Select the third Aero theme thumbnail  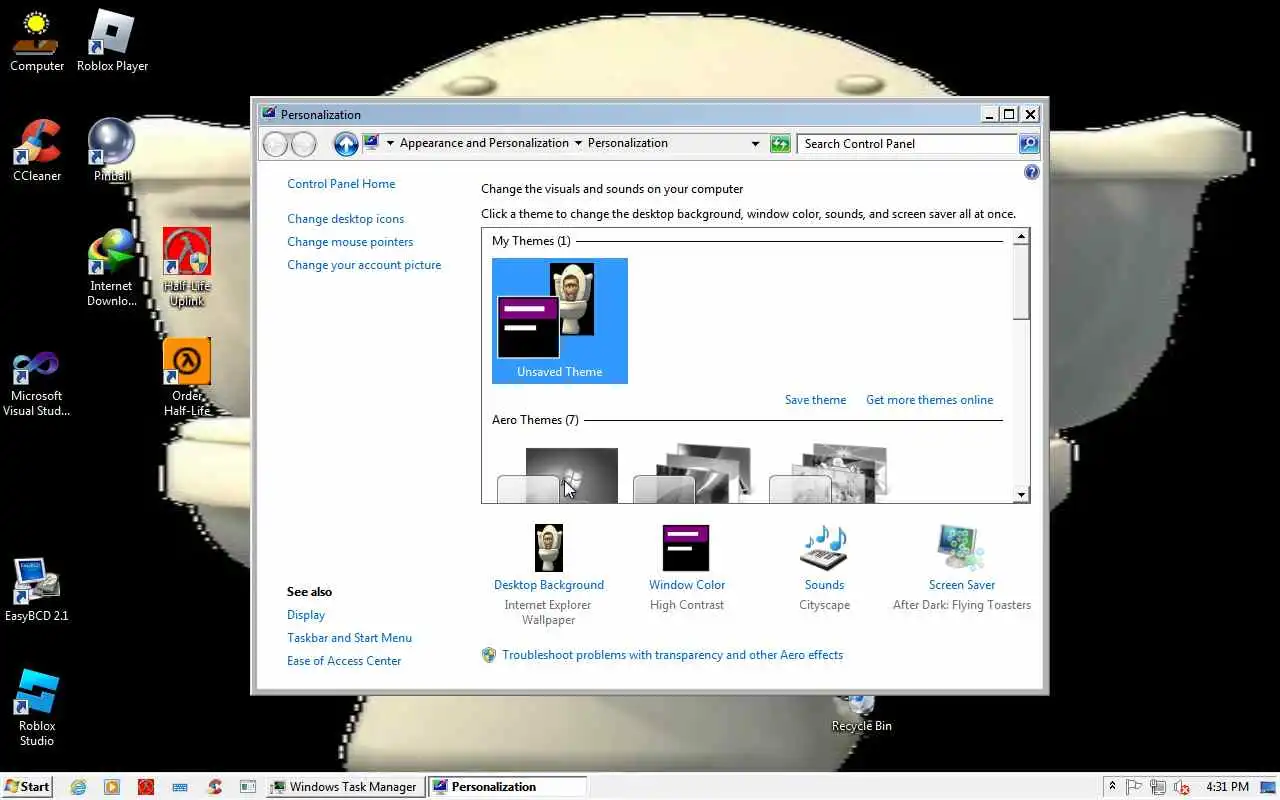click(829, 474)
